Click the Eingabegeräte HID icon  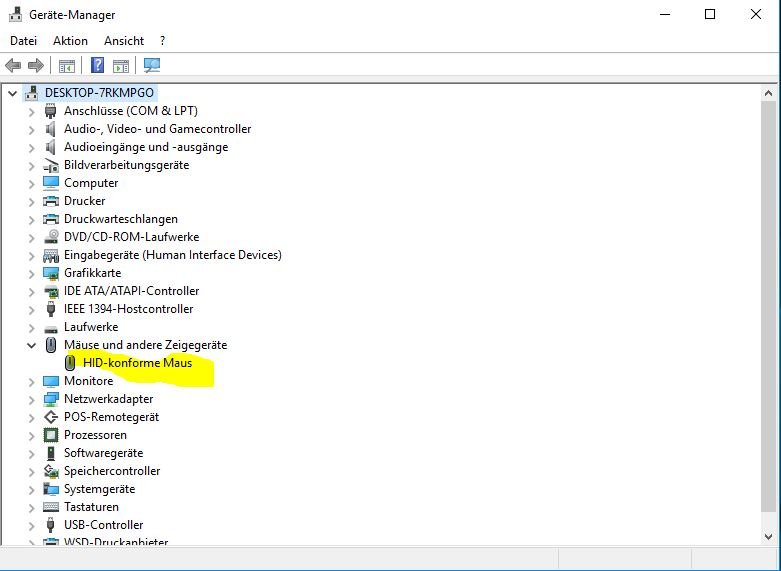[x=50, y=255]
